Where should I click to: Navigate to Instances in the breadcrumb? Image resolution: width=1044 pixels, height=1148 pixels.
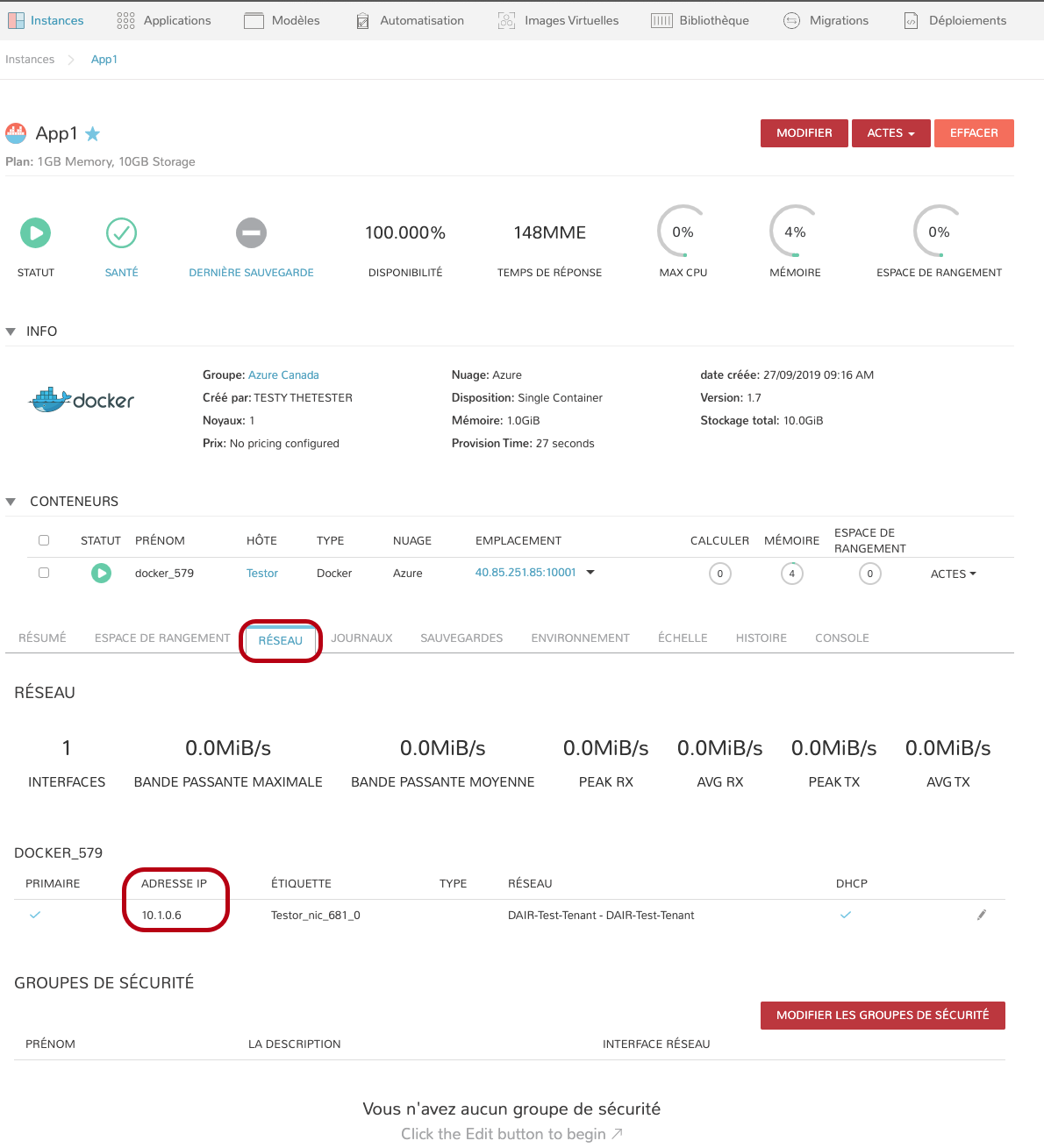(x=30, y=60)
